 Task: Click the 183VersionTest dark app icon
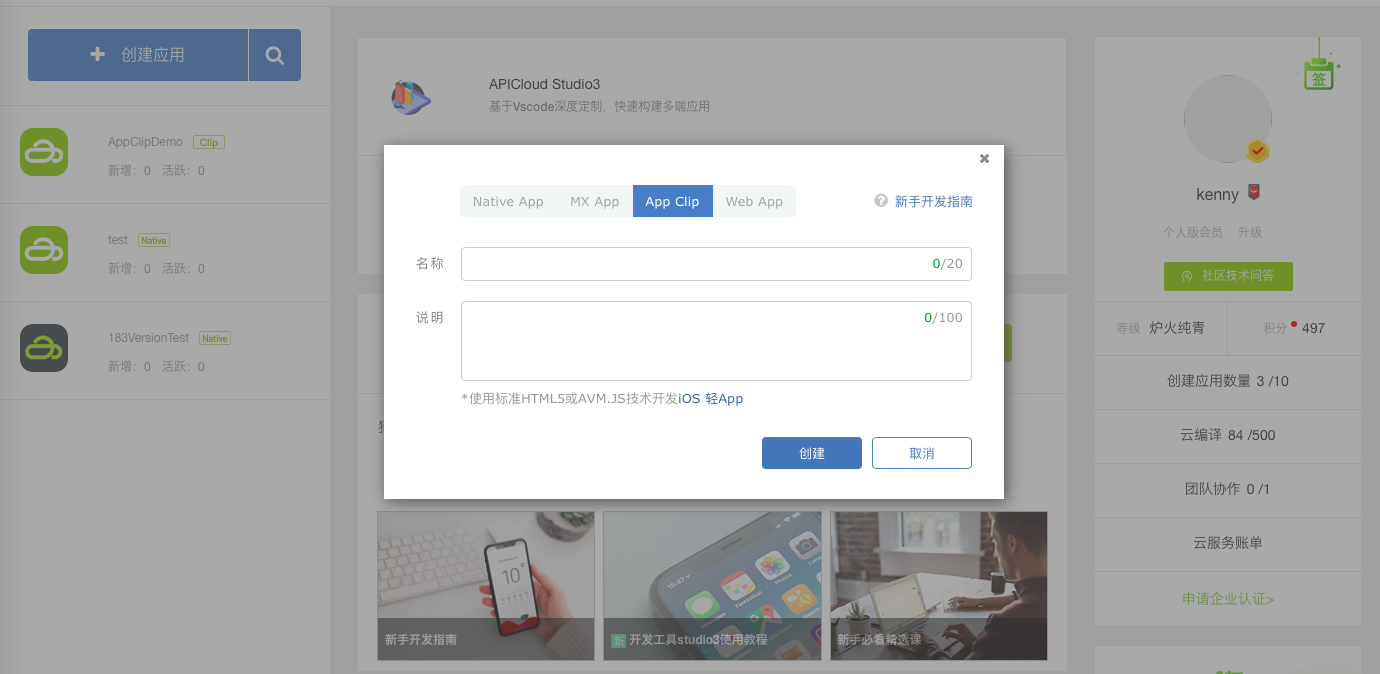click(x=44, y=348)
